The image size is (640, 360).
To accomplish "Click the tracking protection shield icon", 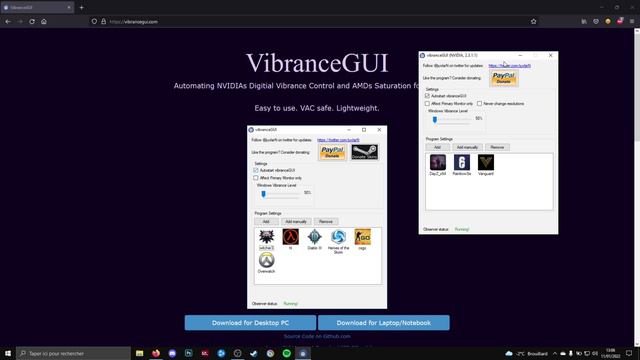I will 94,22.
